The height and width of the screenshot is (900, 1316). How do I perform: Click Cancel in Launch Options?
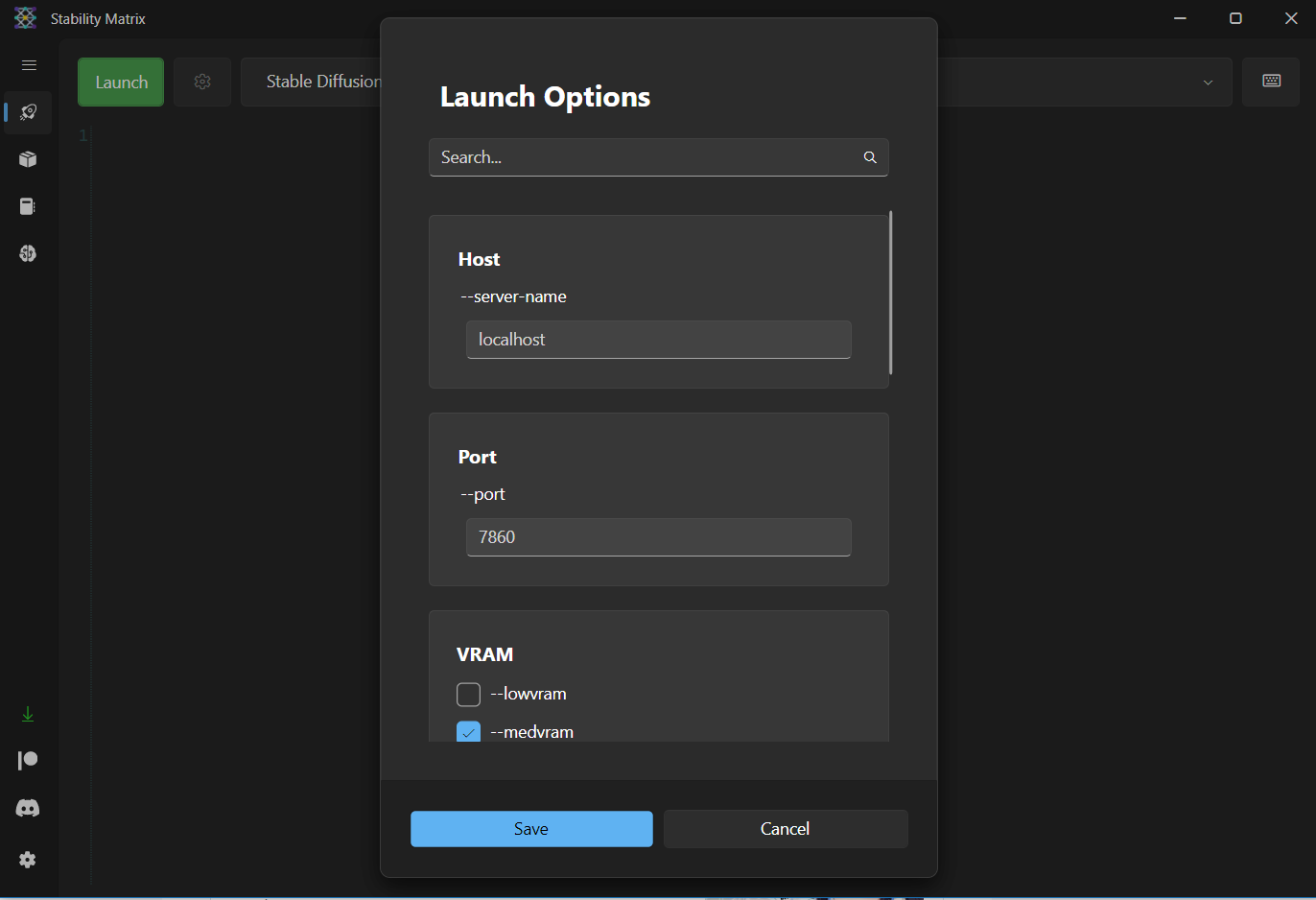click(x=786, y=829)
